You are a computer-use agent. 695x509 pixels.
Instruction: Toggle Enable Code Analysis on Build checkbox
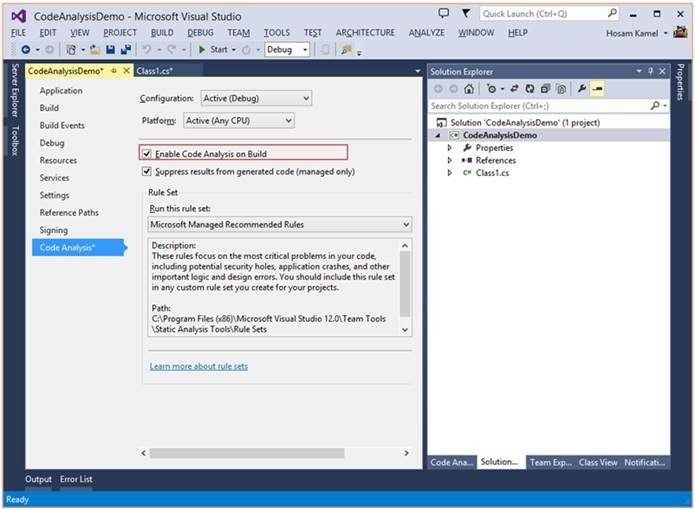147,154
